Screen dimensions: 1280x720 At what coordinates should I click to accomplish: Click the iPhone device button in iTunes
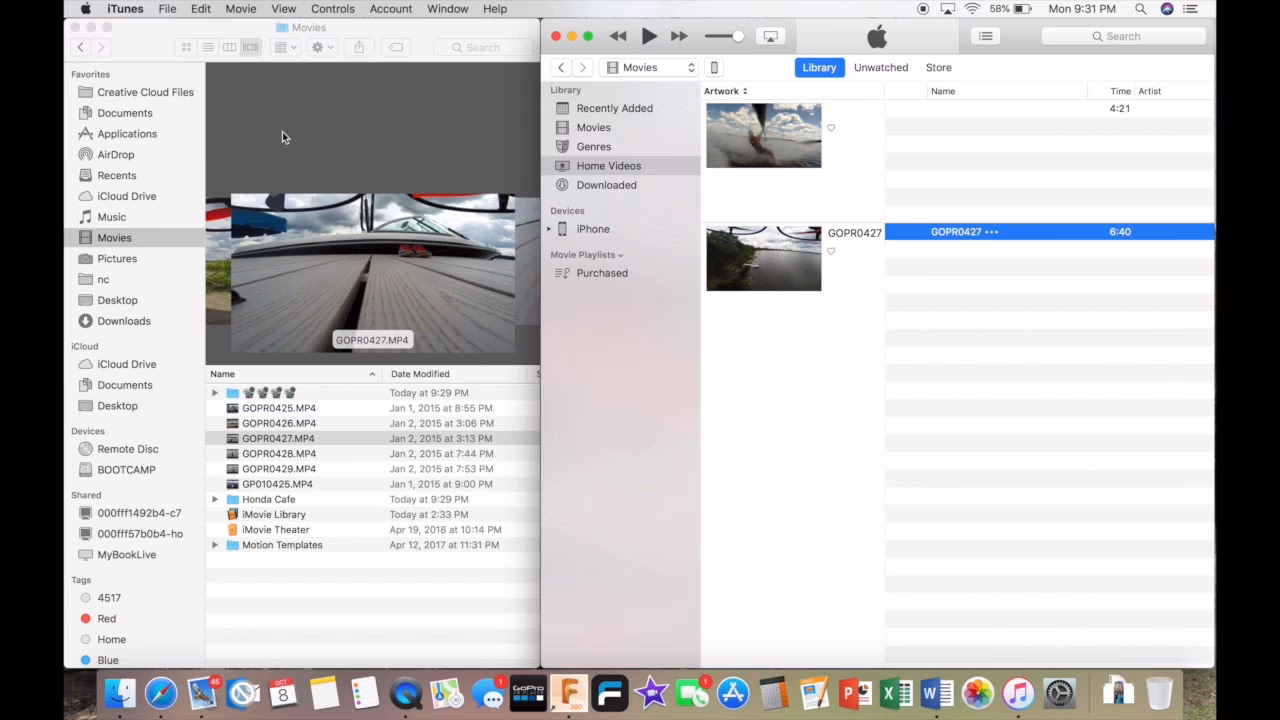click(714, 67)
